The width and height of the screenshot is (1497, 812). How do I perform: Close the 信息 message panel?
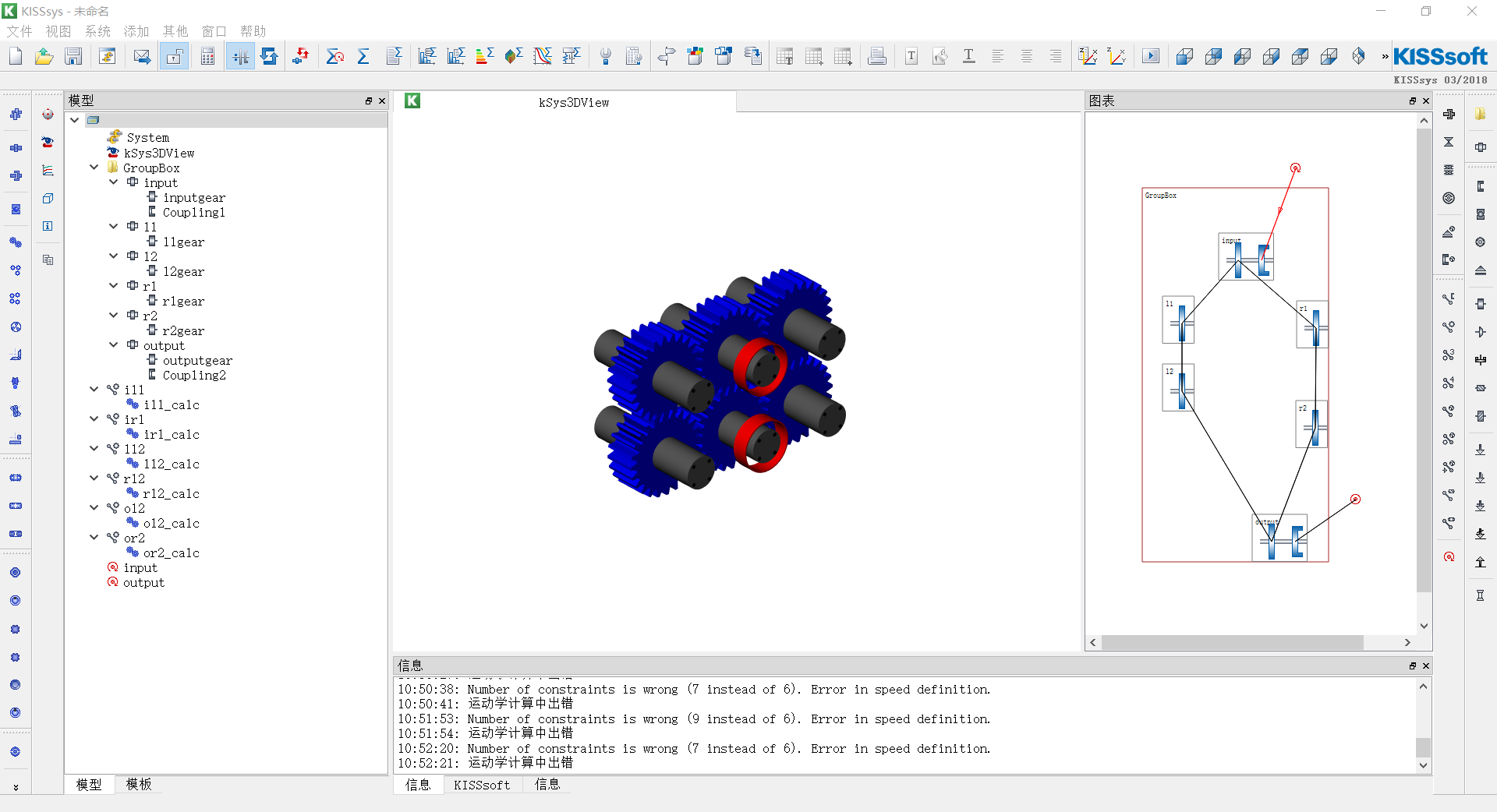point(1426,665)
